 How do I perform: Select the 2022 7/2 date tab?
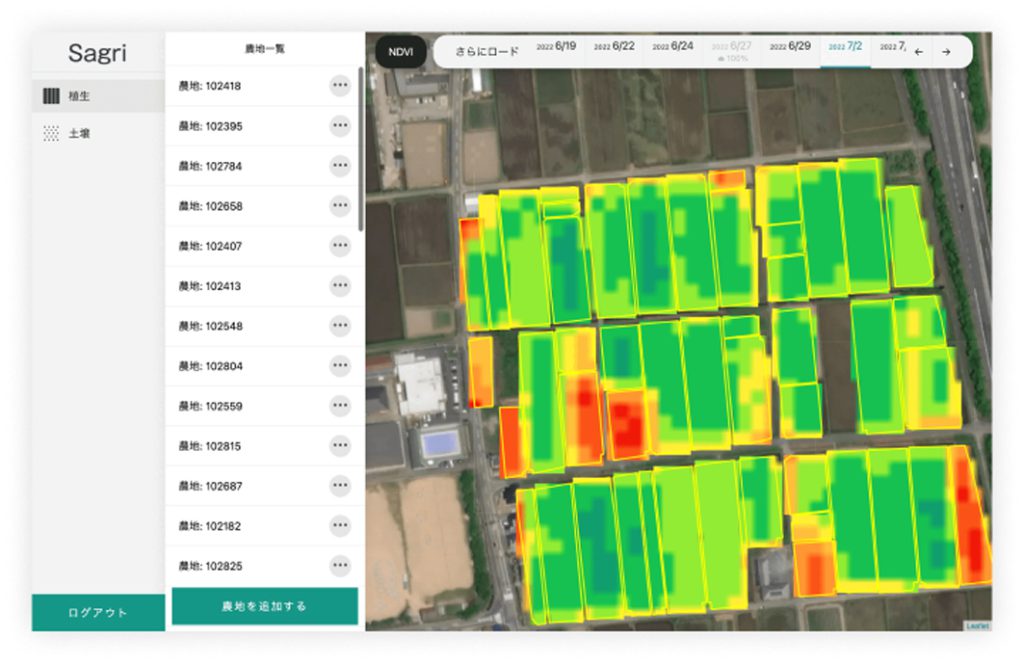(845, 46)
